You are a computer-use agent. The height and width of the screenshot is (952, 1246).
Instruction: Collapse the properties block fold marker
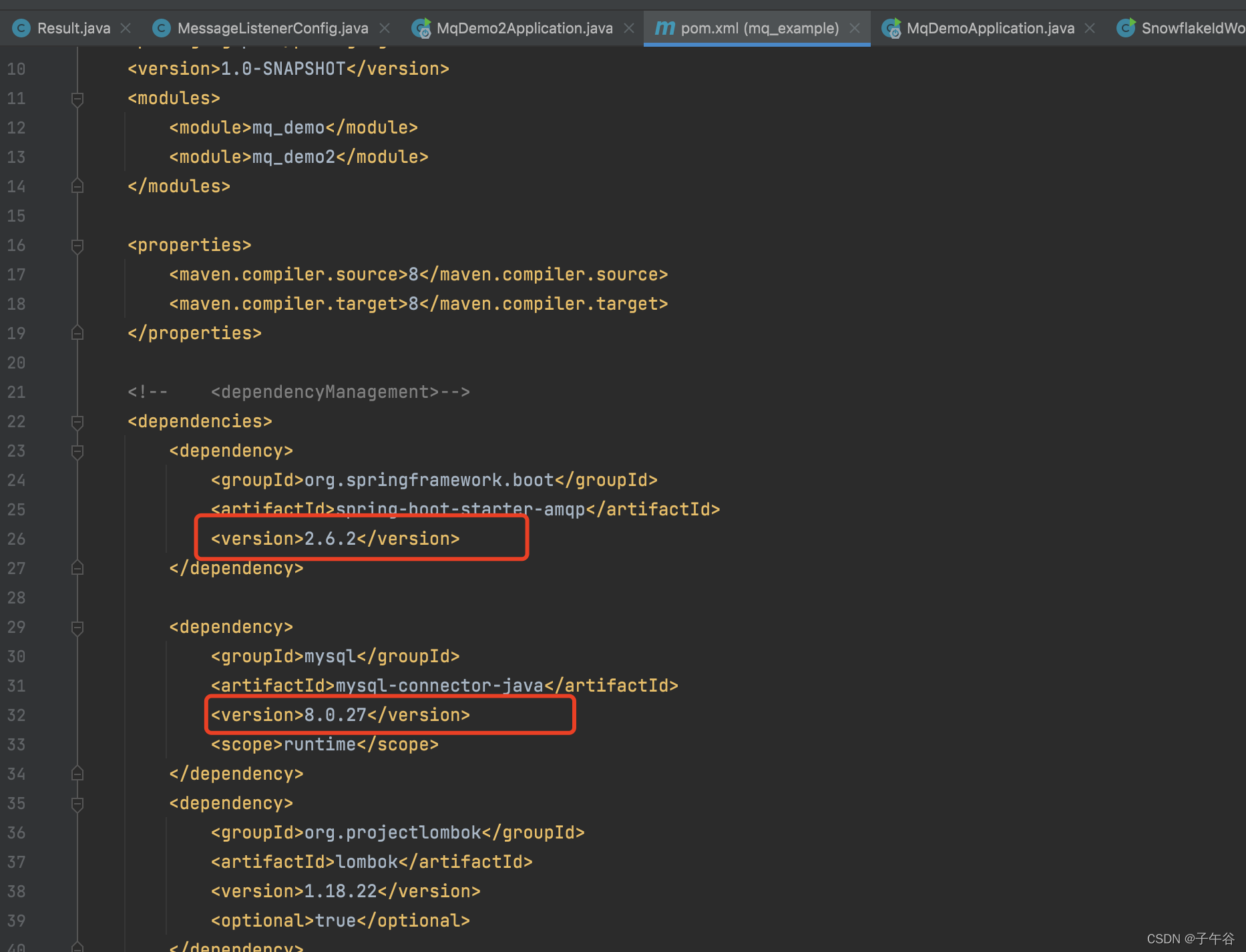pyautogui.click(x=77, y=245)
